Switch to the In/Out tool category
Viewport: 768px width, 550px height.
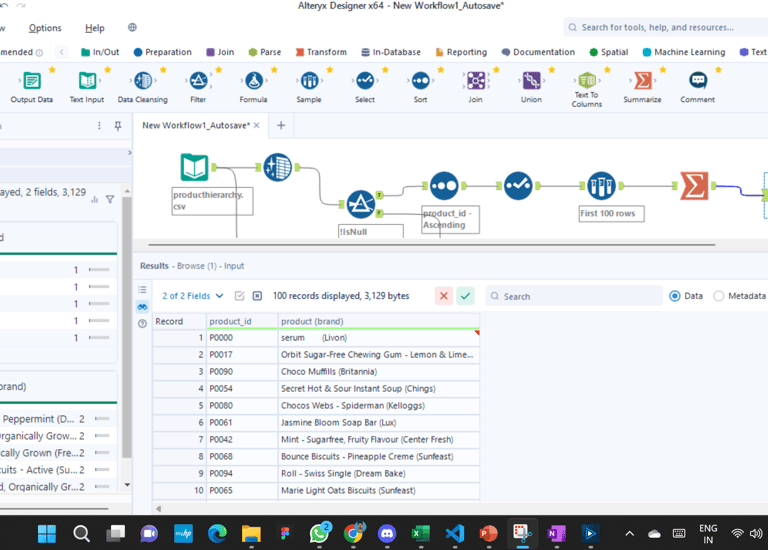[100, 52]
